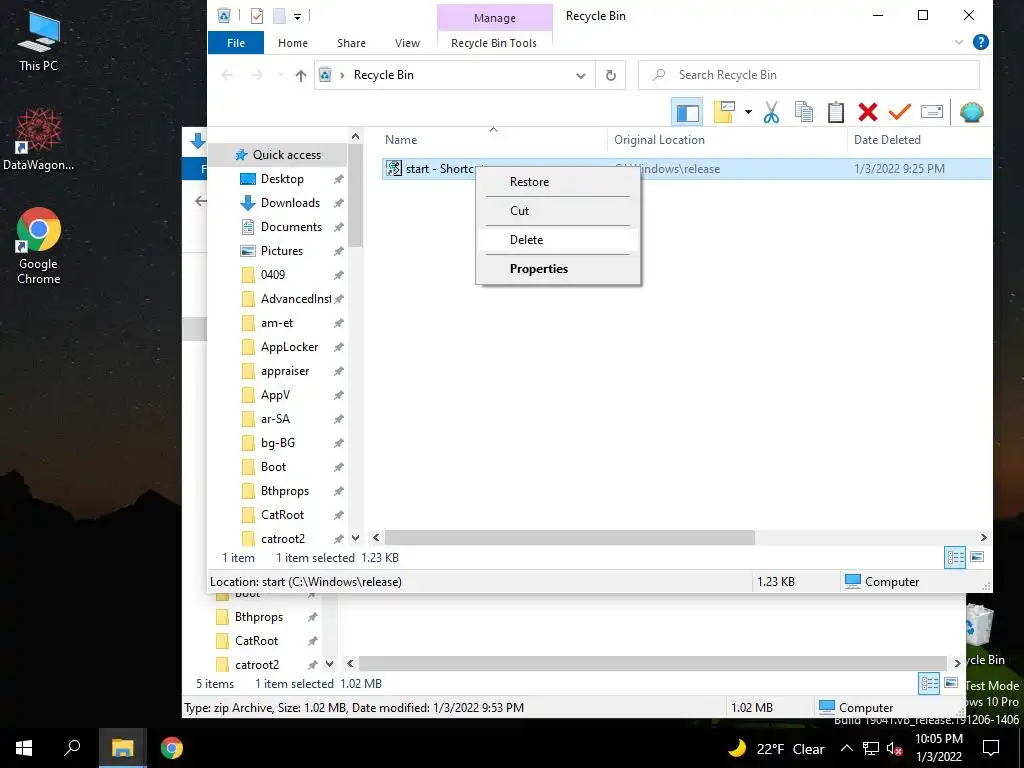Click the New folder quick access icon
This screenshot has height=768, width=1024.
pos(279,16)
